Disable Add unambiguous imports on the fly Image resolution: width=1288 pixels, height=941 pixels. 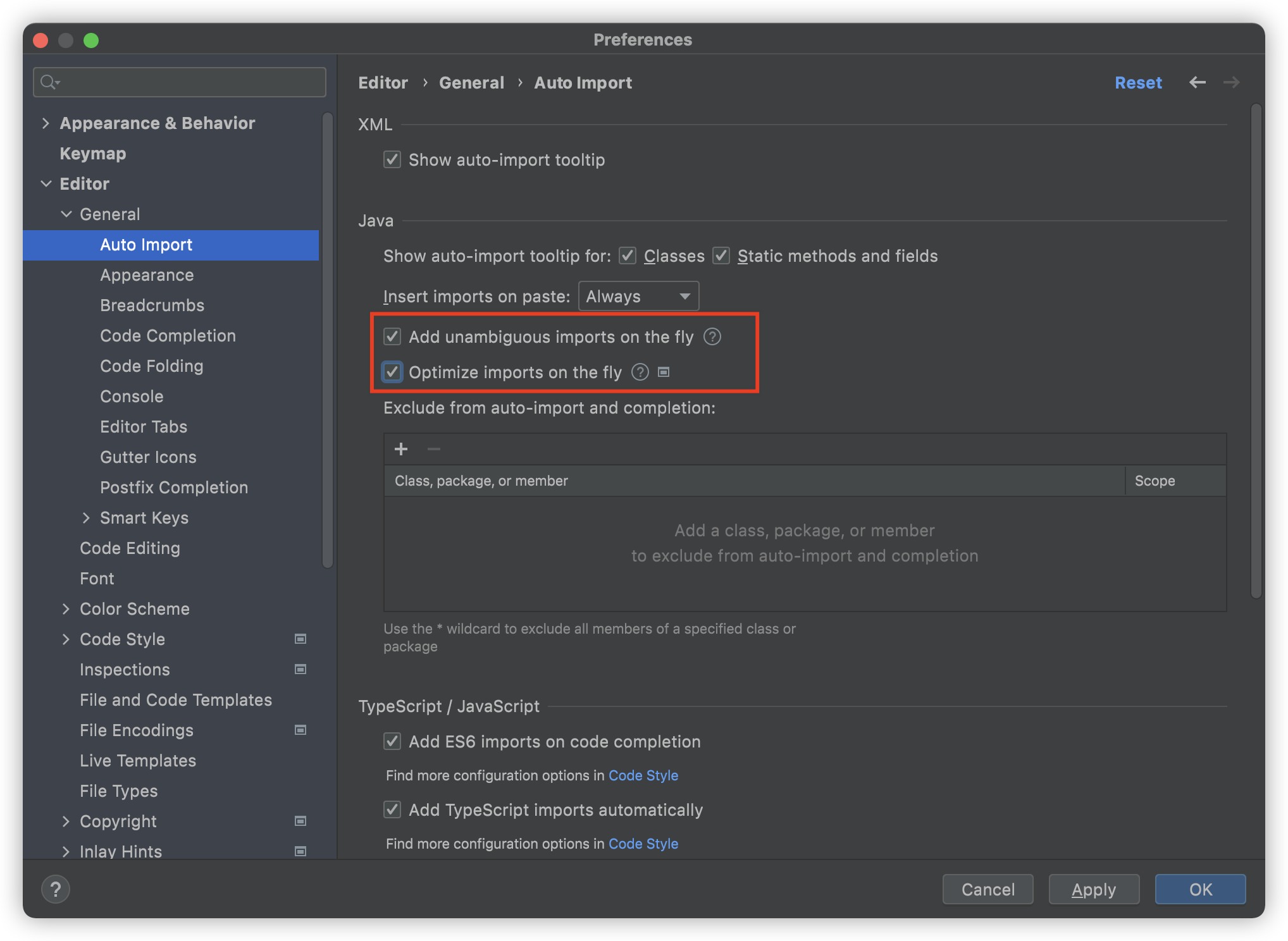click(392, 336)
